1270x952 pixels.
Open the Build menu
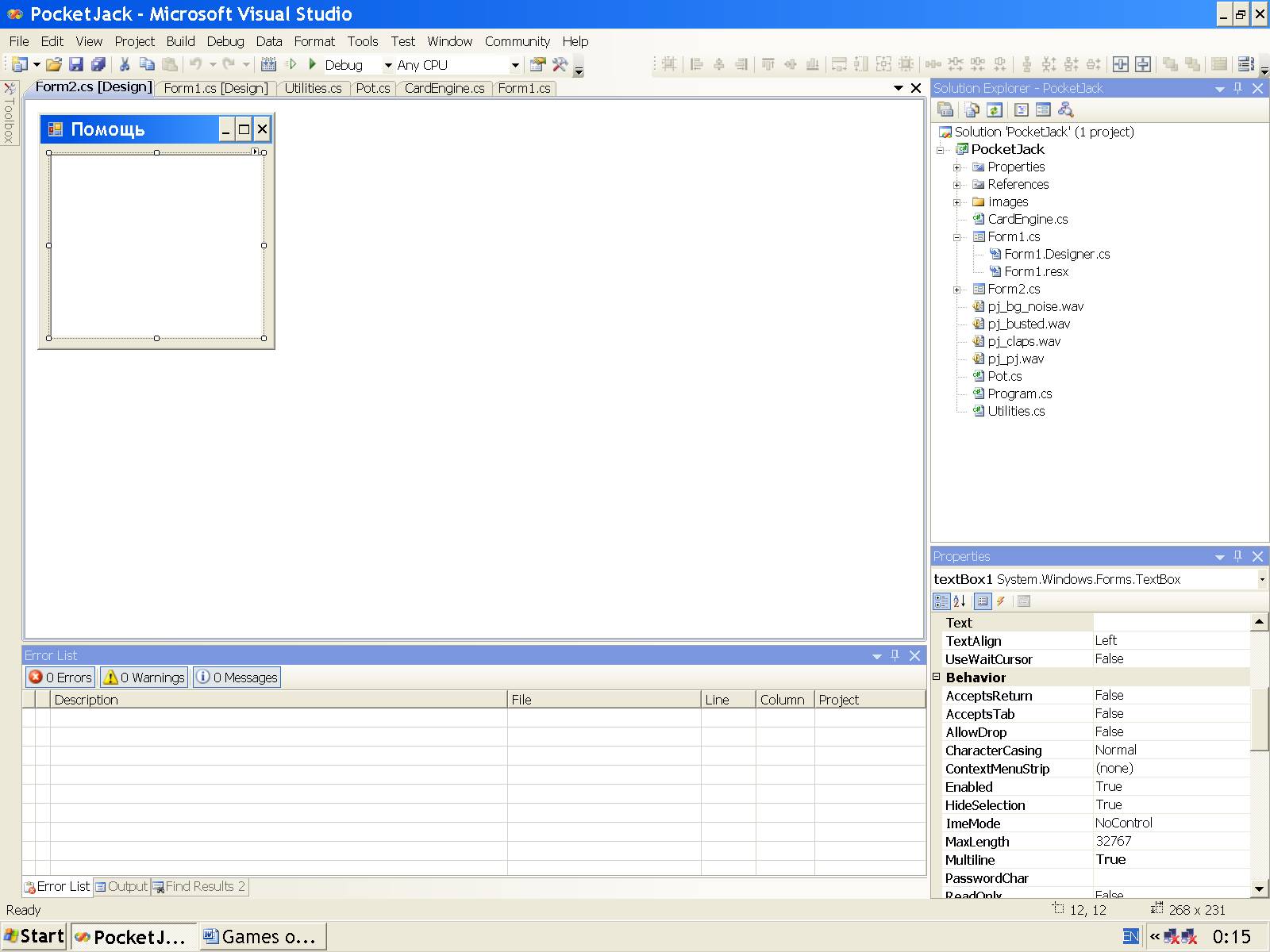[x=180, y=41]
